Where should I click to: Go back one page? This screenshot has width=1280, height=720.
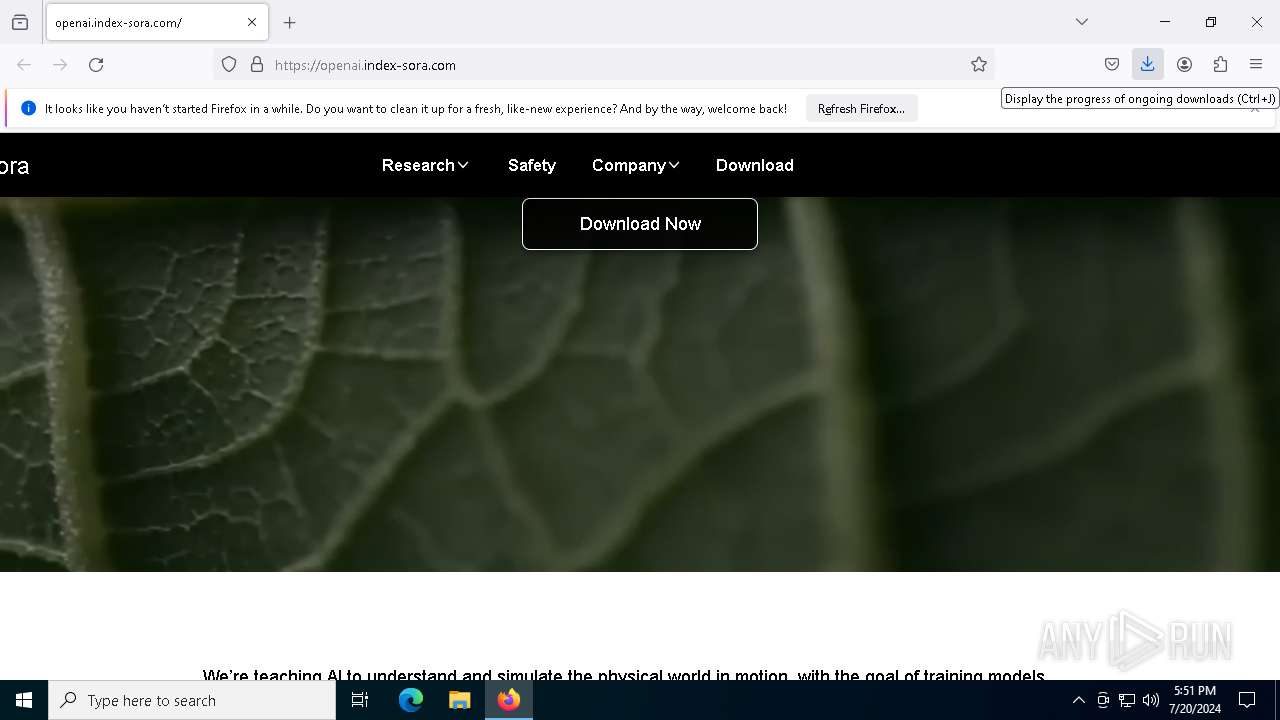point(24,65)
